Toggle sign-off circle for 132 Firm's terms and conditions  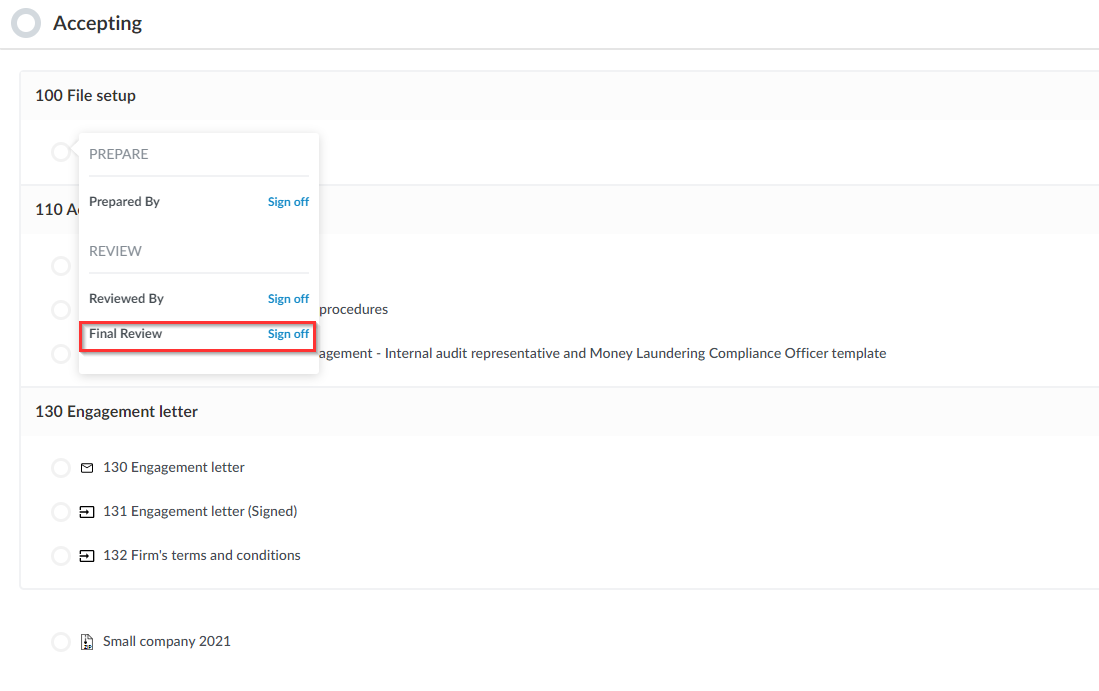(x=61, y=556)
